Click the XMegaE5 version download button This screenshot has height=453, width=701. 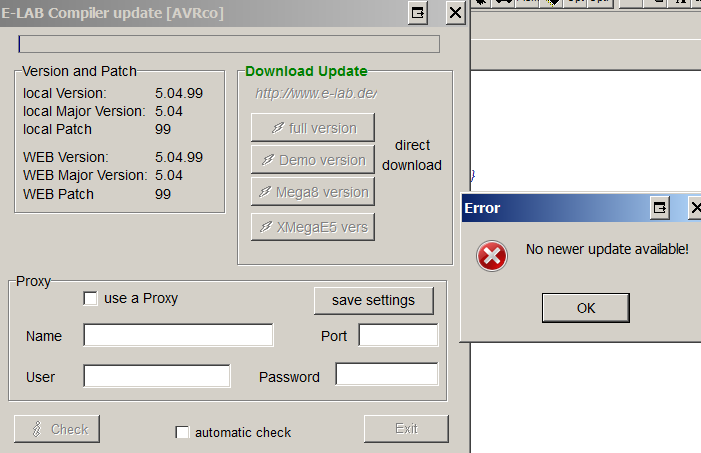point(312,227)
